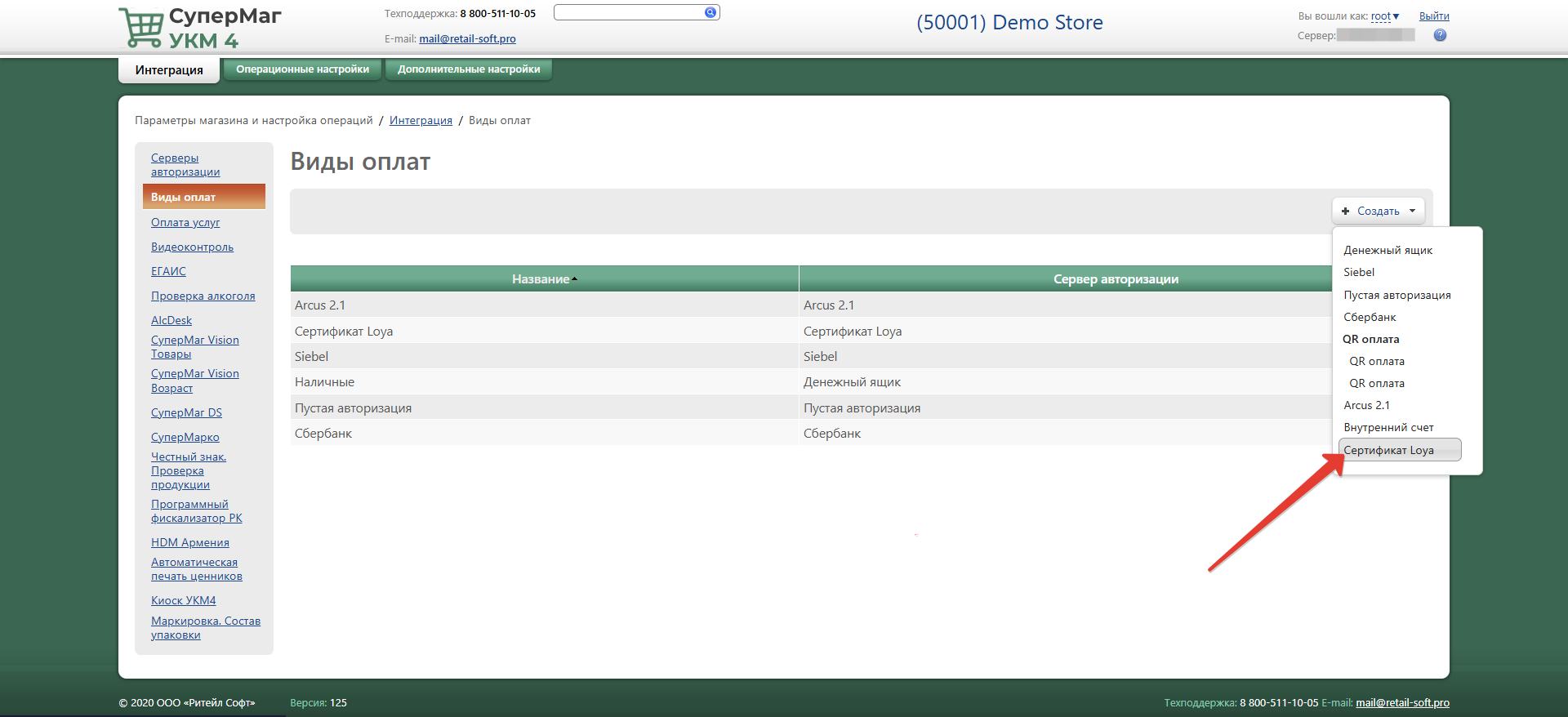Open Серверы авторизации sidebar link
This screenshot has height=717, width=1568.
(185, 165)
